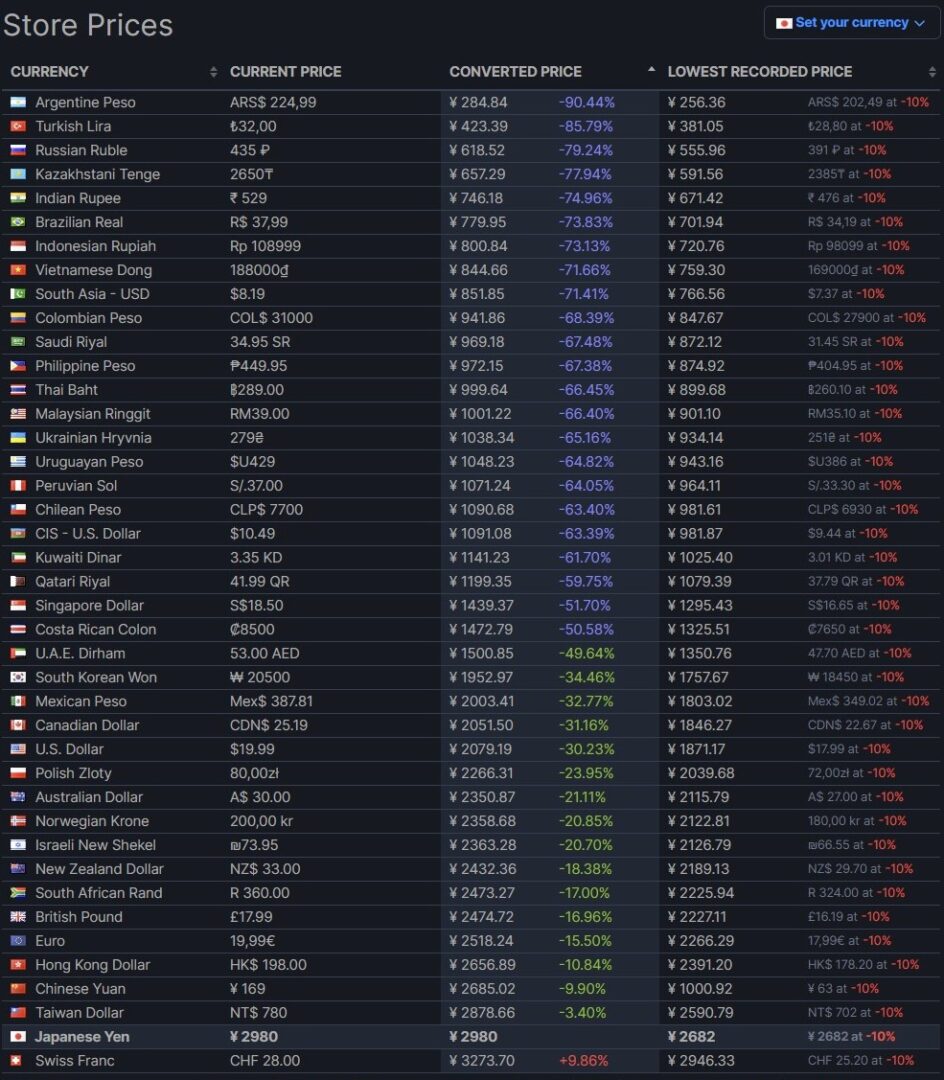Sort table by Current Price header

point(286,72)
